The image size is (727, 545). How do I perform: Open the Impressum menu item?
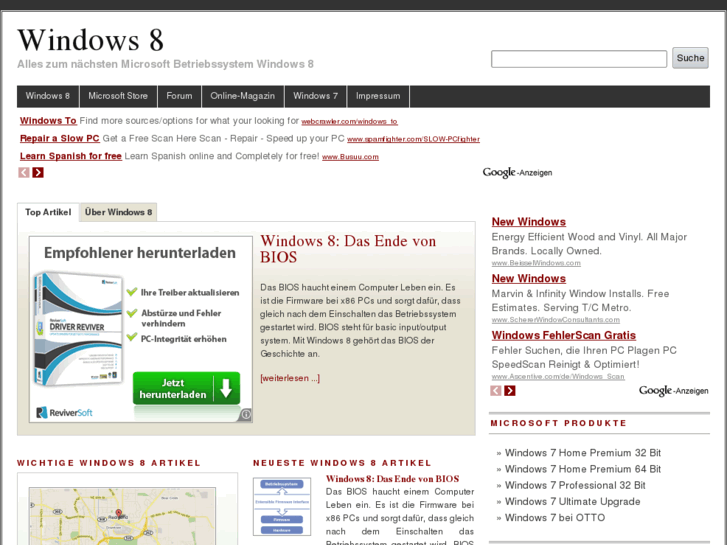pyautogui.click(x=378, y=96)
